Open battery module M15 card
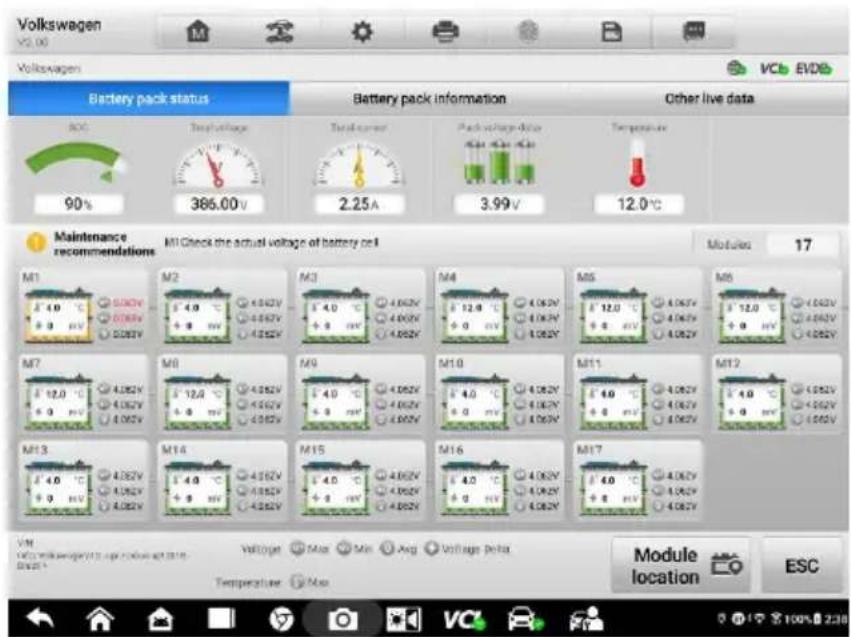 (361, 481)
